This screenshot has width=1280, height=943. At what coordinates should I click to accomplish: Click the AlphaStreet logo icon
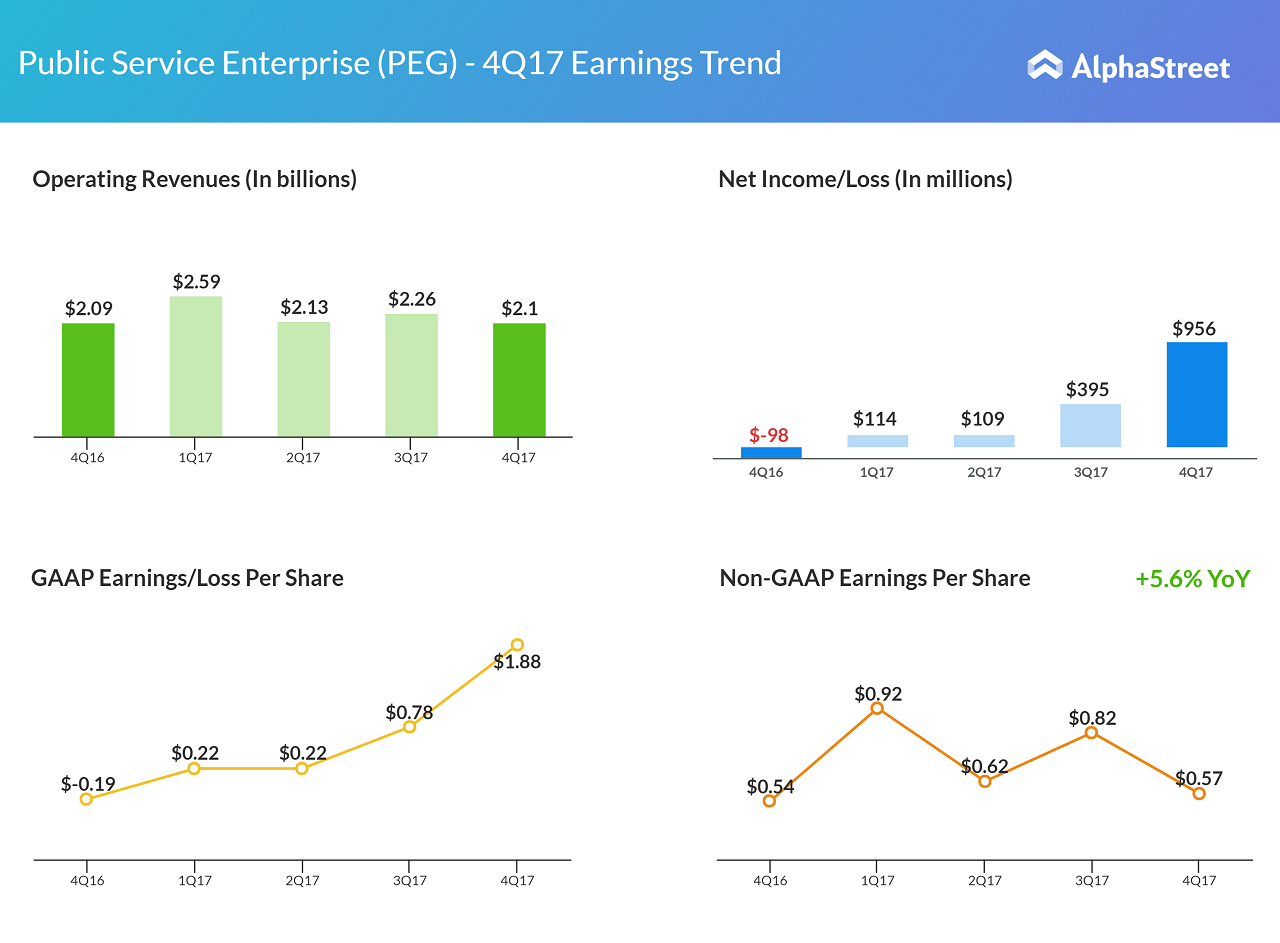pyautogui.click(x=1045, y=66)
